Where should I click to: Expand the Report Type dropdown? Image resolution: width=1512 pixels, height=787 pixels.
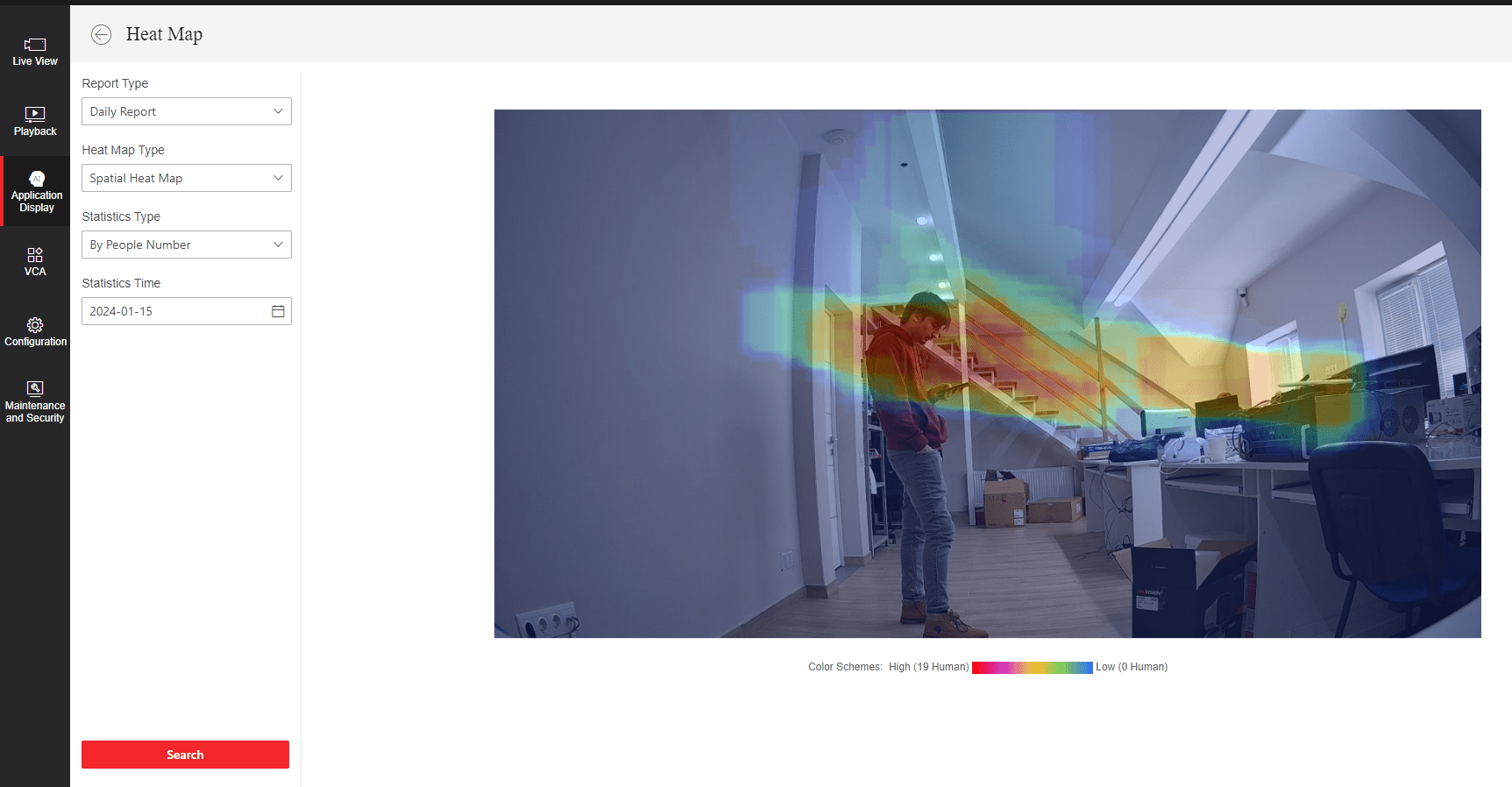pos(186,111)
